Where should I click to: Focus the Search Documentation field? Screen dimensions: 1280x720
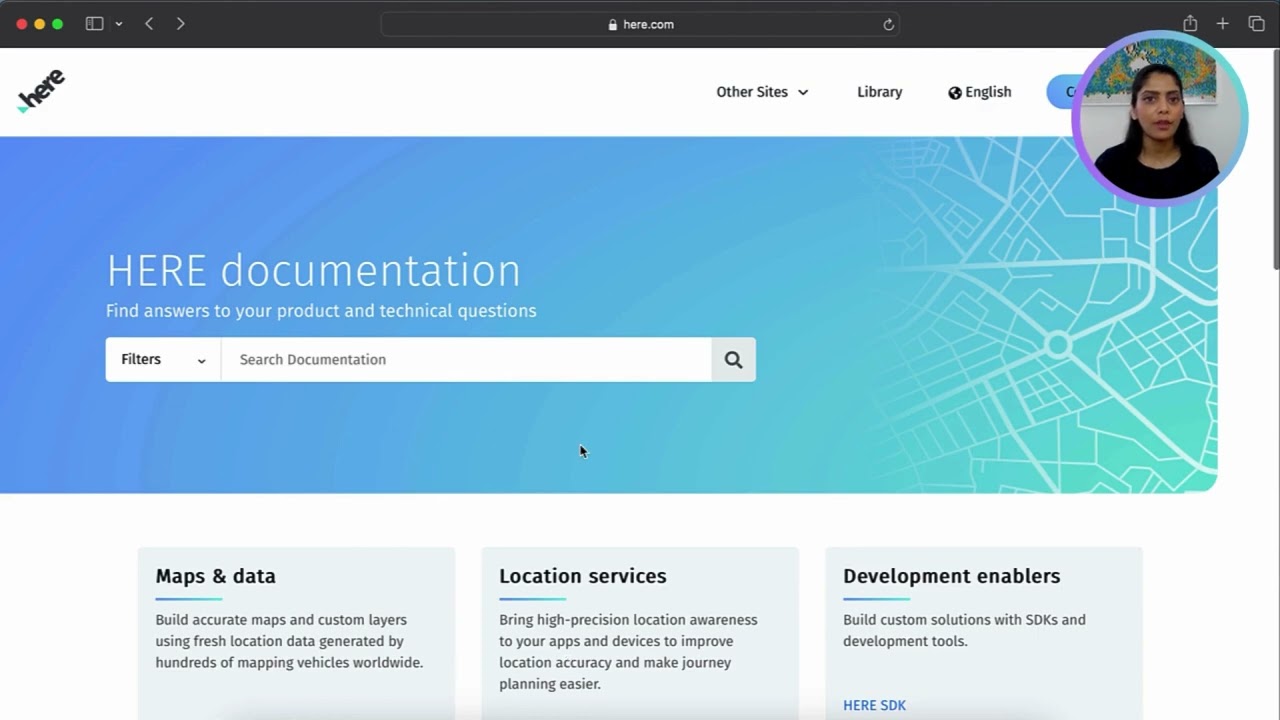(466, 359)
